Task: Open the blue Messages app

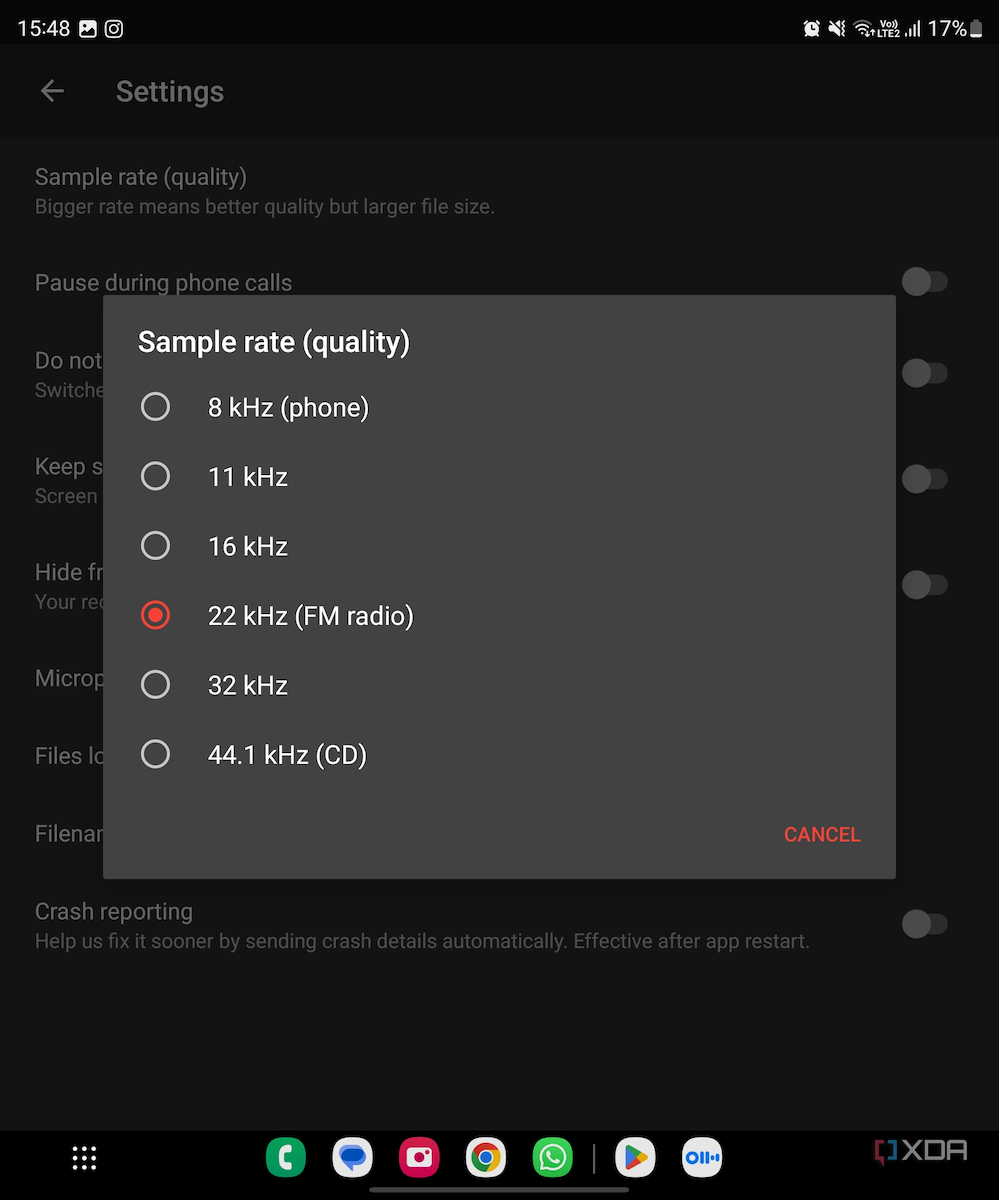Action: coord(352,1158)
